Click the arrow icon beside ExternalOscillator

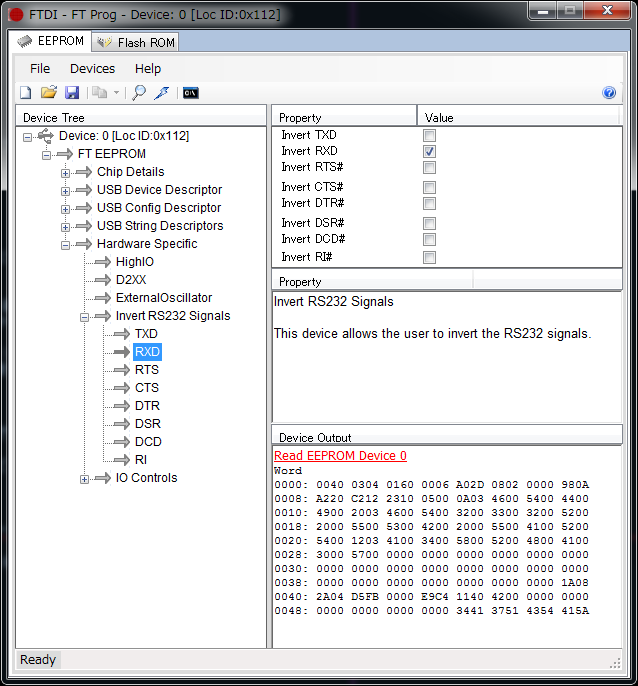pyautogui.click(x=103, y=298)
